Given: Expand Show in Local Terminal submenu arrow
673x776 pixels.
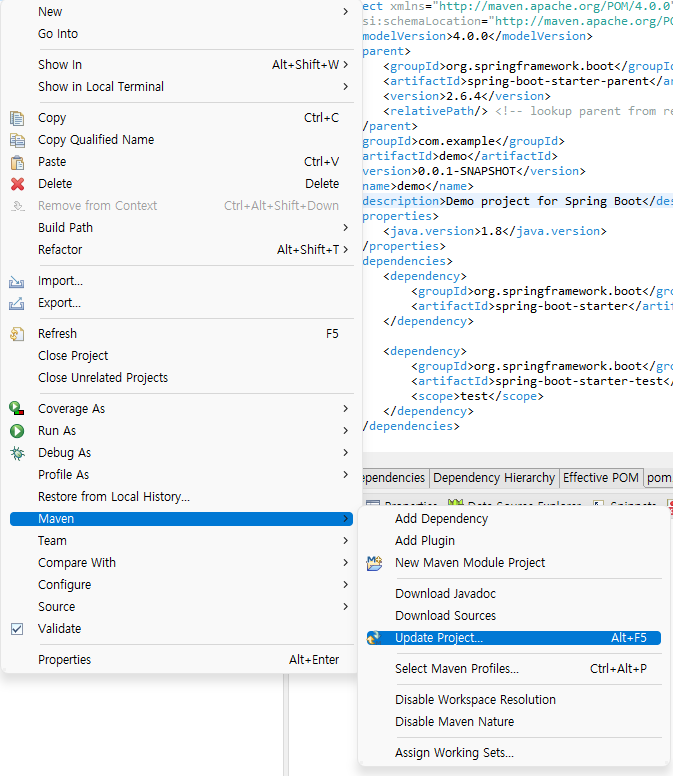Looking at the screenshot, I should pos(345,87).
